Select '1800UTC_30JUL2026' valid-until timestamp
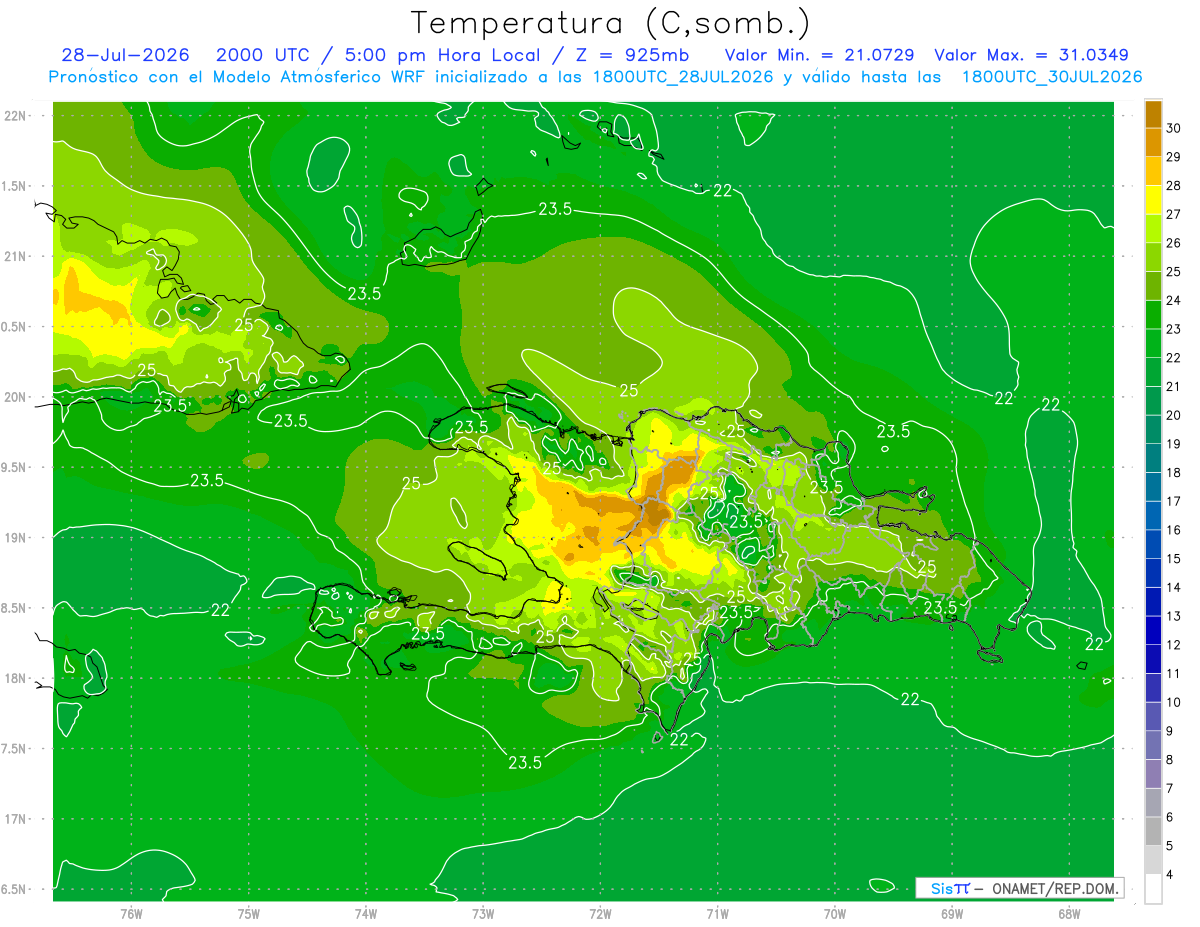This screenshot has height=927, width=1200. (1052, 77)
